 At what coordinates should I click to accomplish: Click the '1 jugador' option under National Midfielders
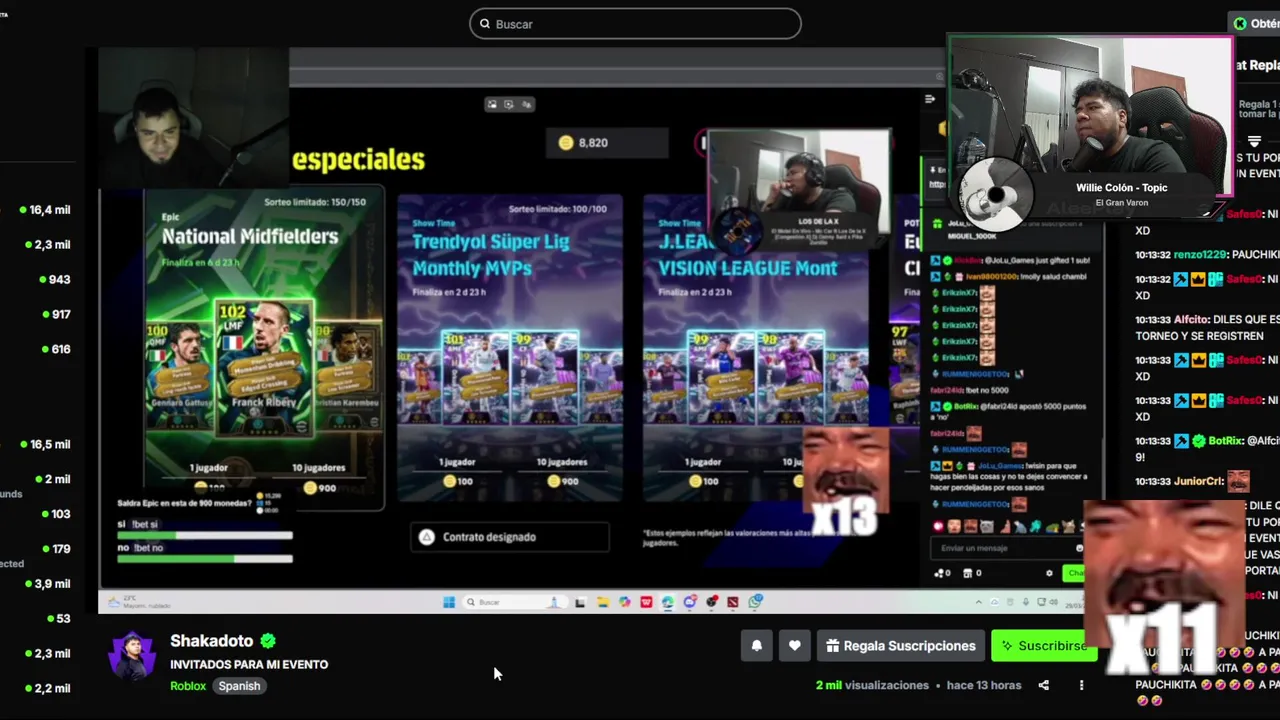pyautogui.click(x=209, y=468)
